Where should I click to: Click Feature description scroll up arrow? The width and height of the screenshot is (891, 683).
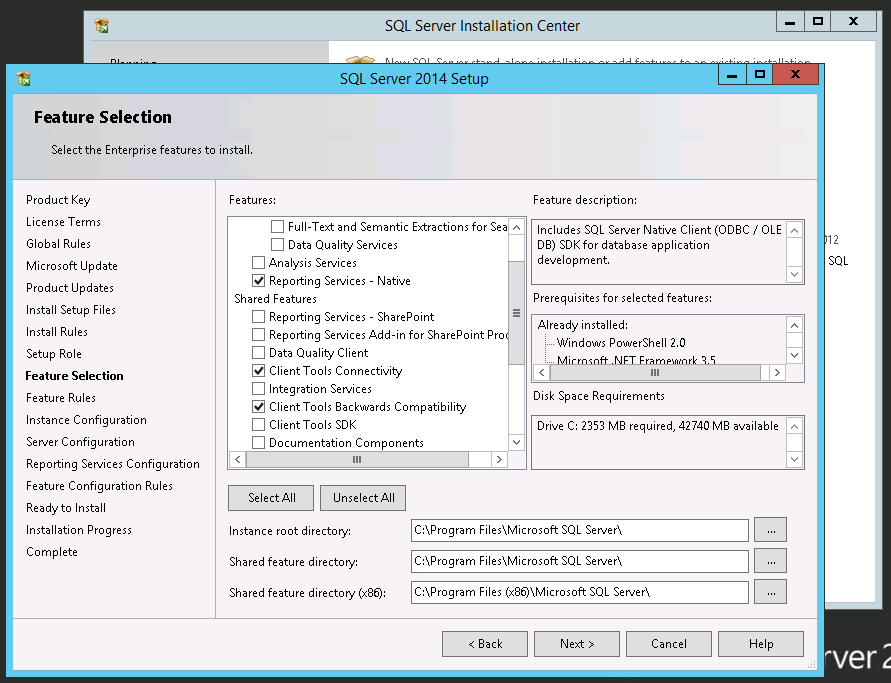pyautogui.click(x=794, y=230)
